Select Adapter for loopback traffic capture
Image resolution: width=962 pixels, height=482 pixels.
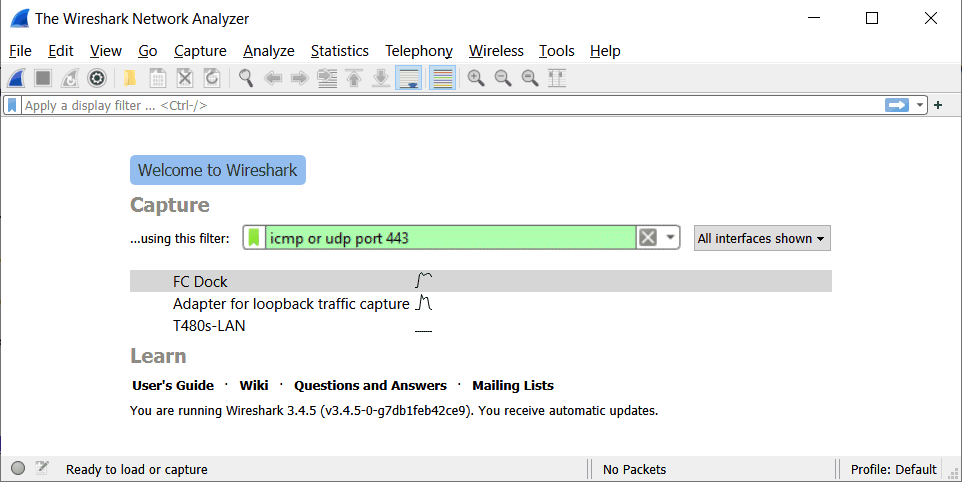coord(481,304)
